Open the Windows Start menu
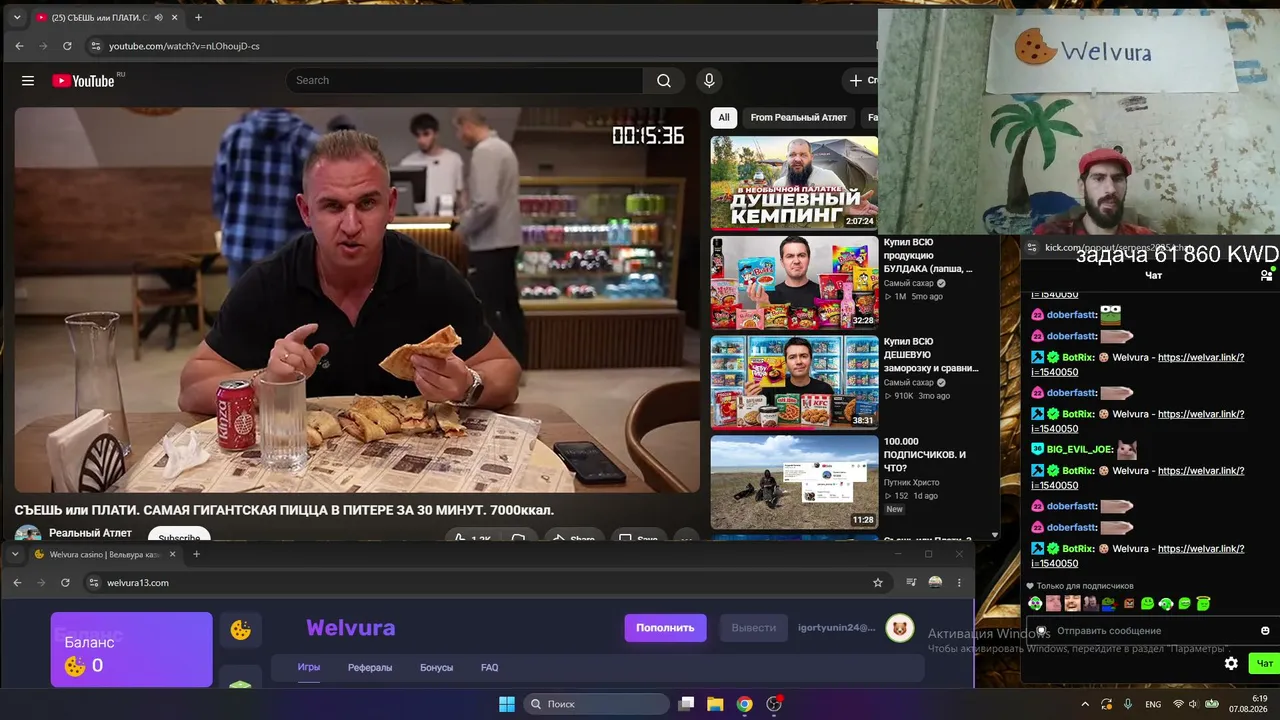1280x720 pixels. tap(507, 704)
